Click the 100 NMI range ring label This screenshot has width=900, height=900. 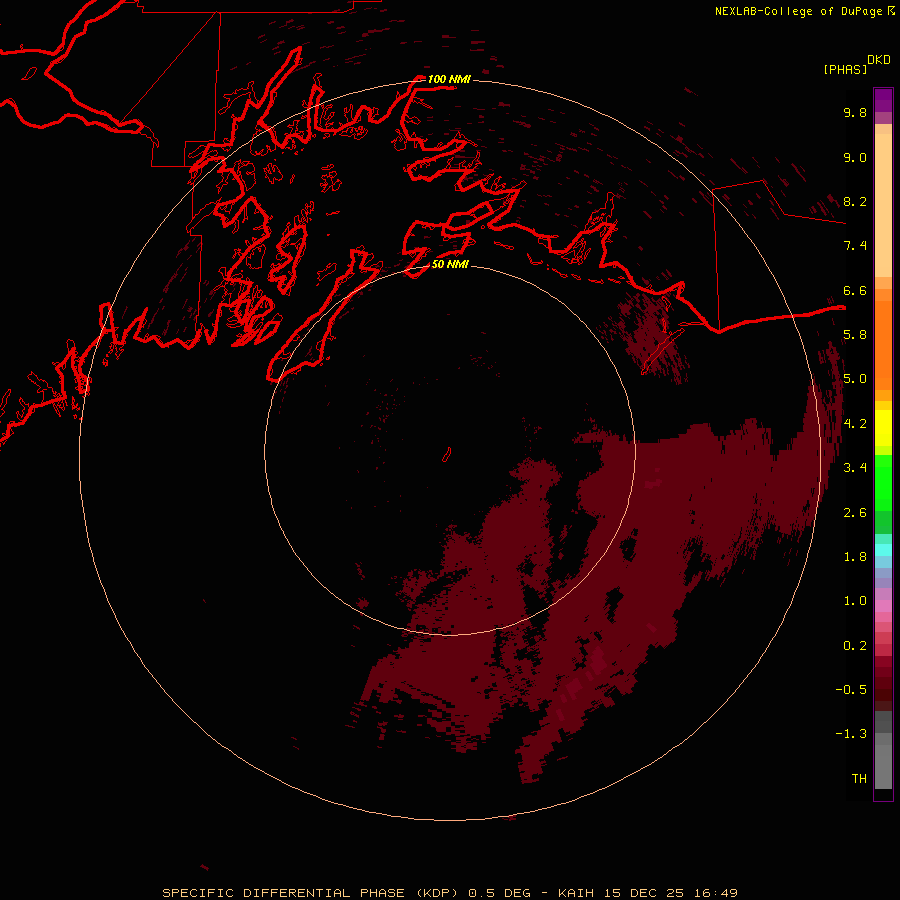tap(449, 79)
